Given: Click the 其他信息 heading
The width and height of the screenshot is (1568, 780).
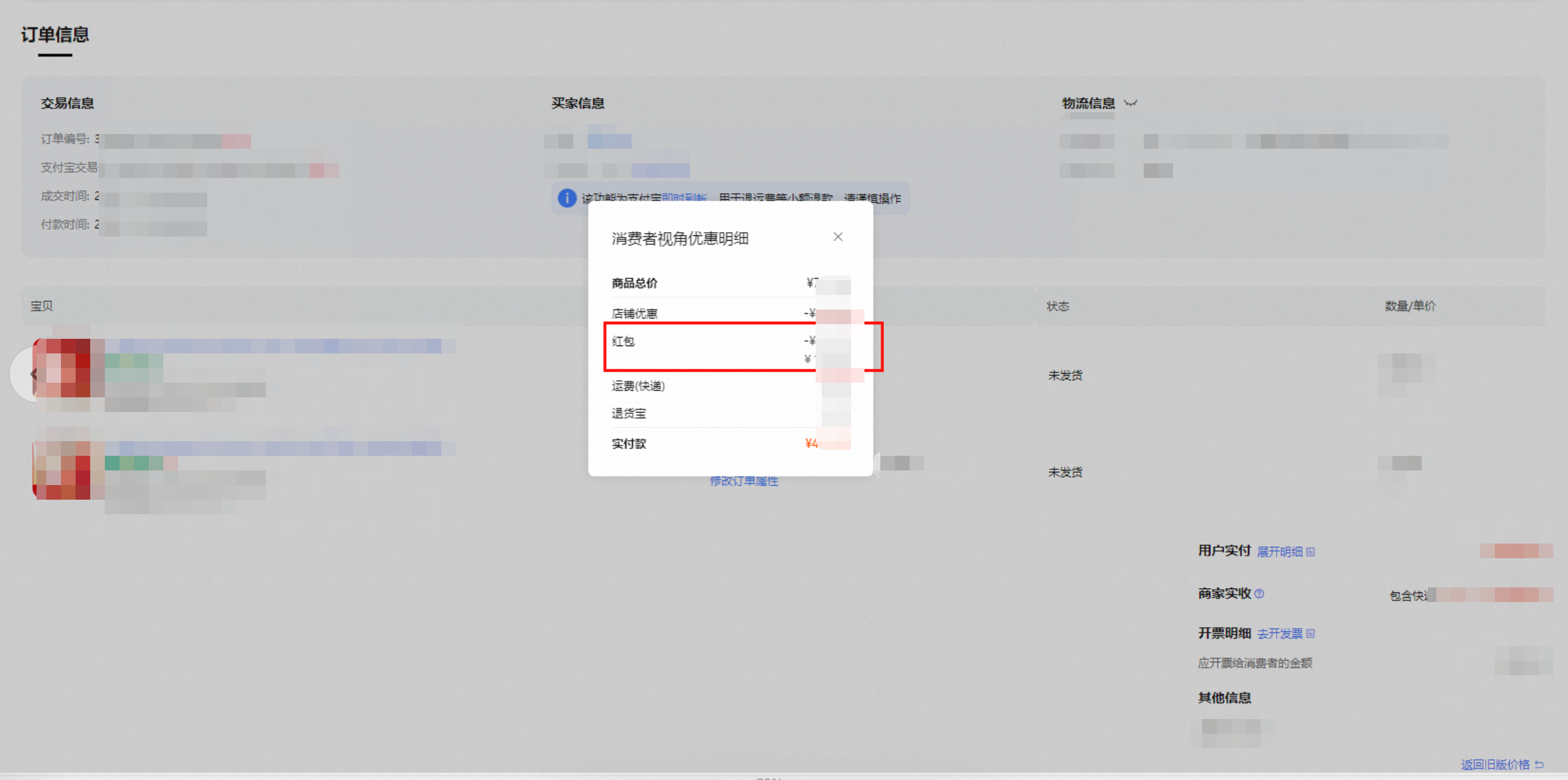Looking at the screenshot, I should 1224,698.
